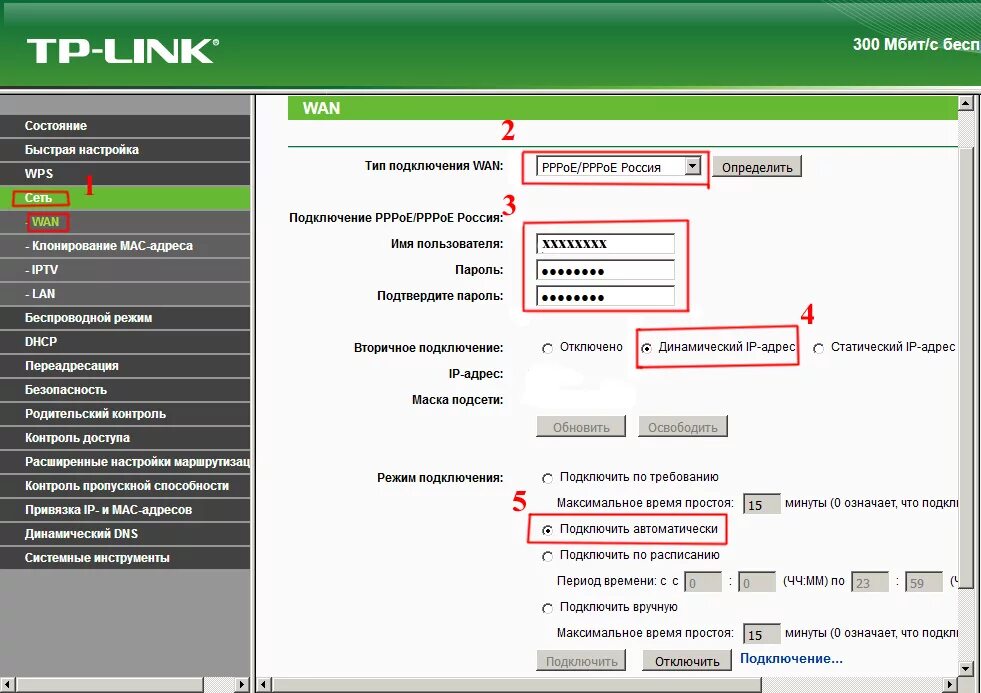
Task: Focus the Имя пользователя input field
Action: click(605, 244)
